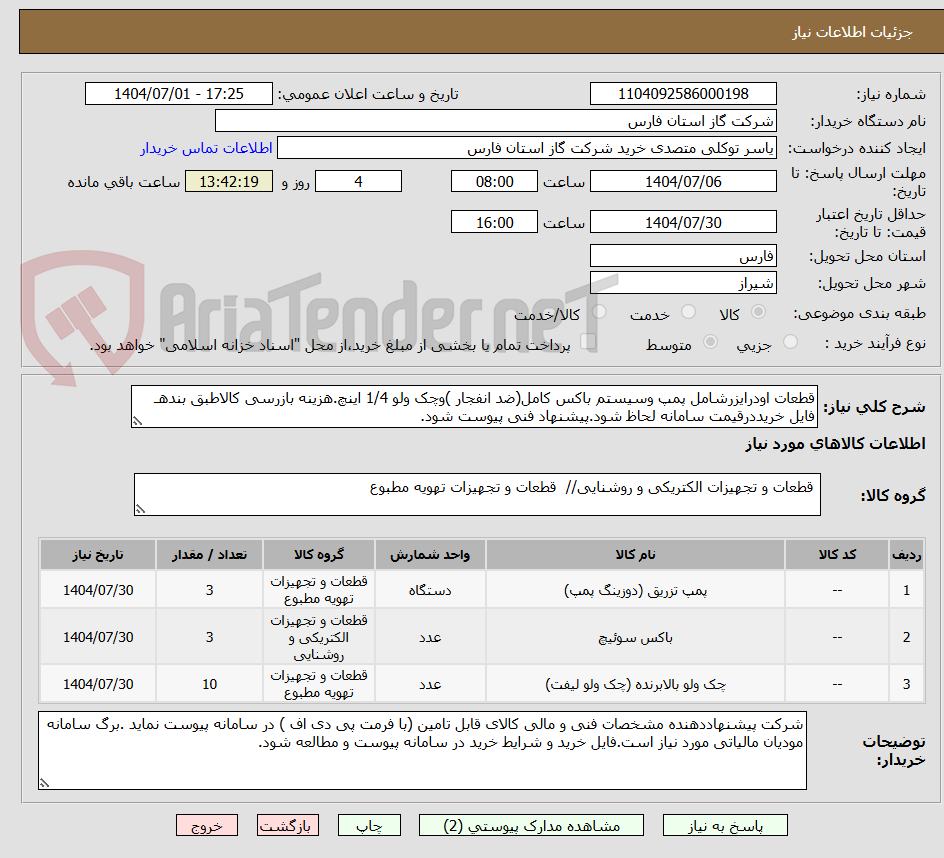The height and width of the screenshot is (858, 944).
Task: Click the شیراز city field
Action: point(683,283)
